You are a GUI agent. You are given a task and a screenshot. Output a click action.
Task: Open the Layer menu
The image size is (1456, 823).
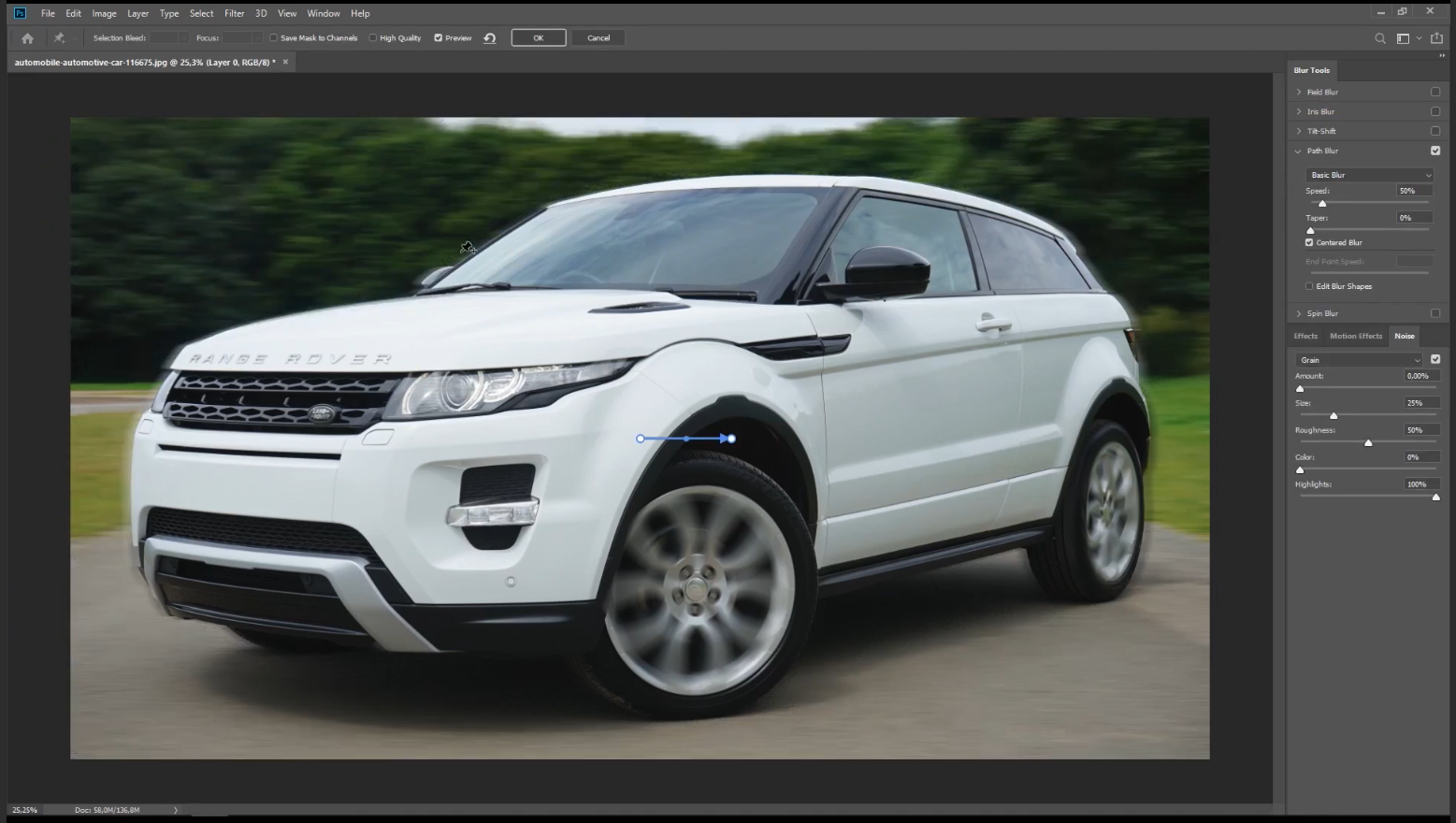coord(137,13)
